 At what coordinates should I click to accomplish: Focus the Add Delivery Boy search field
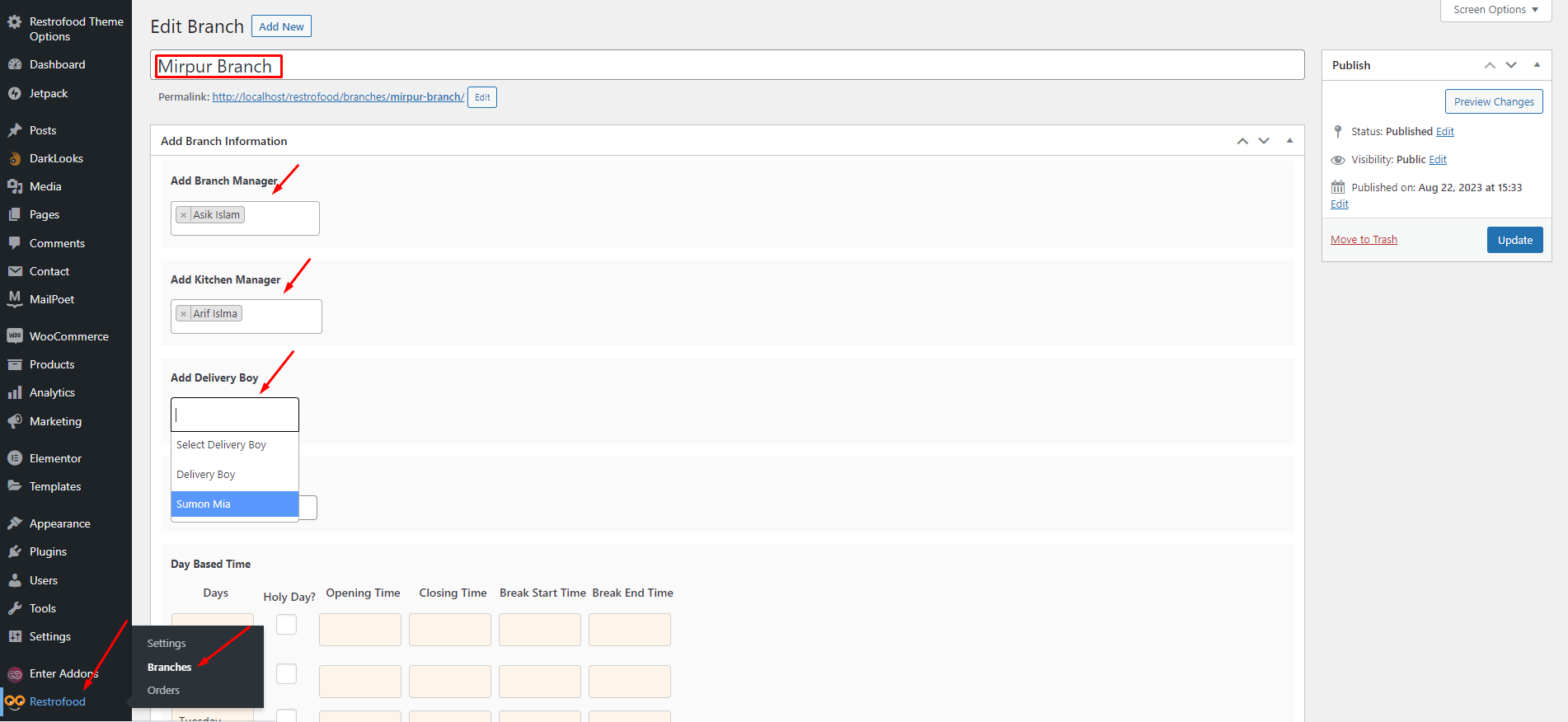click(x=235, y=415)
